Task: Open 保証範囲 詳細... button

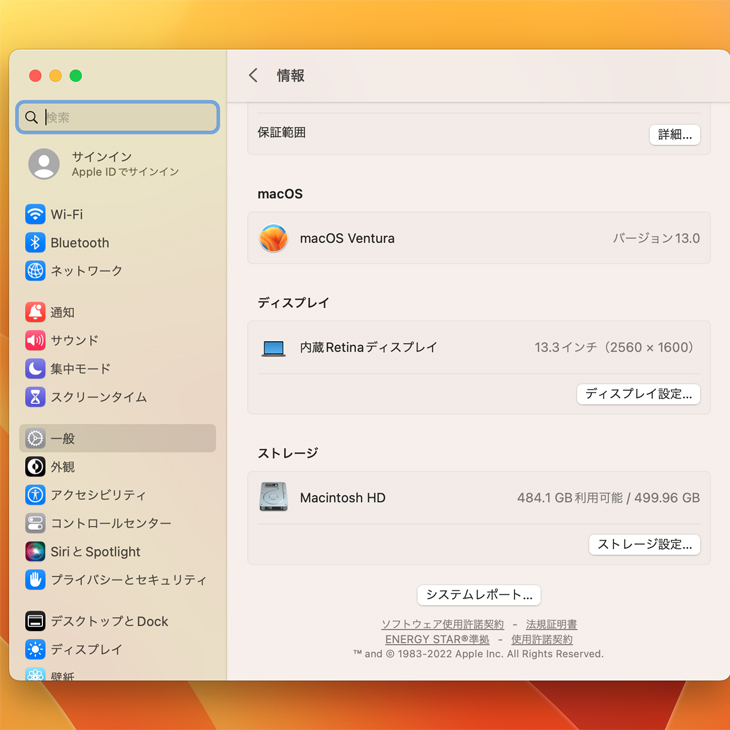Action: tap(675, 135)
